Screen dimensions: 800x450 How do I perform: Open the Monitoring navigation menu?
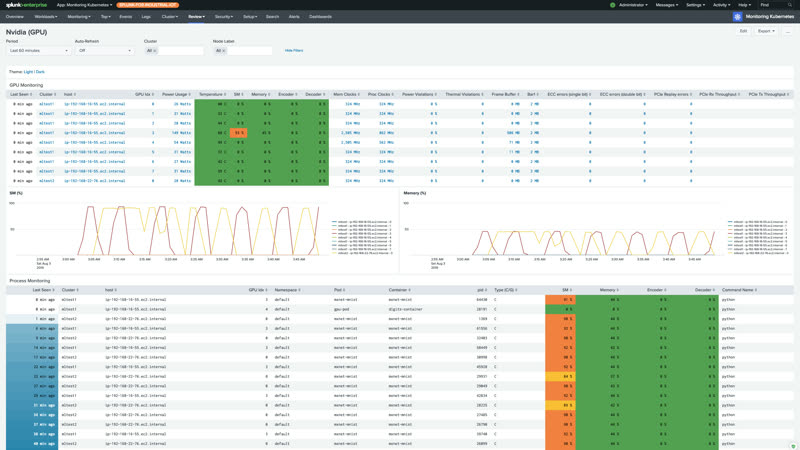point(79,17)
